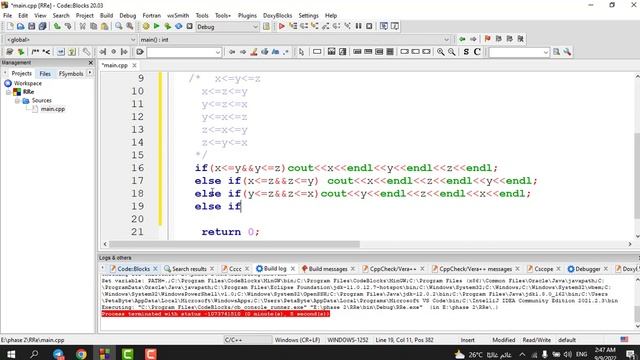640x360 pixels.
Task: Switch to the Projects tab
Action: click(x=21, y=73)
